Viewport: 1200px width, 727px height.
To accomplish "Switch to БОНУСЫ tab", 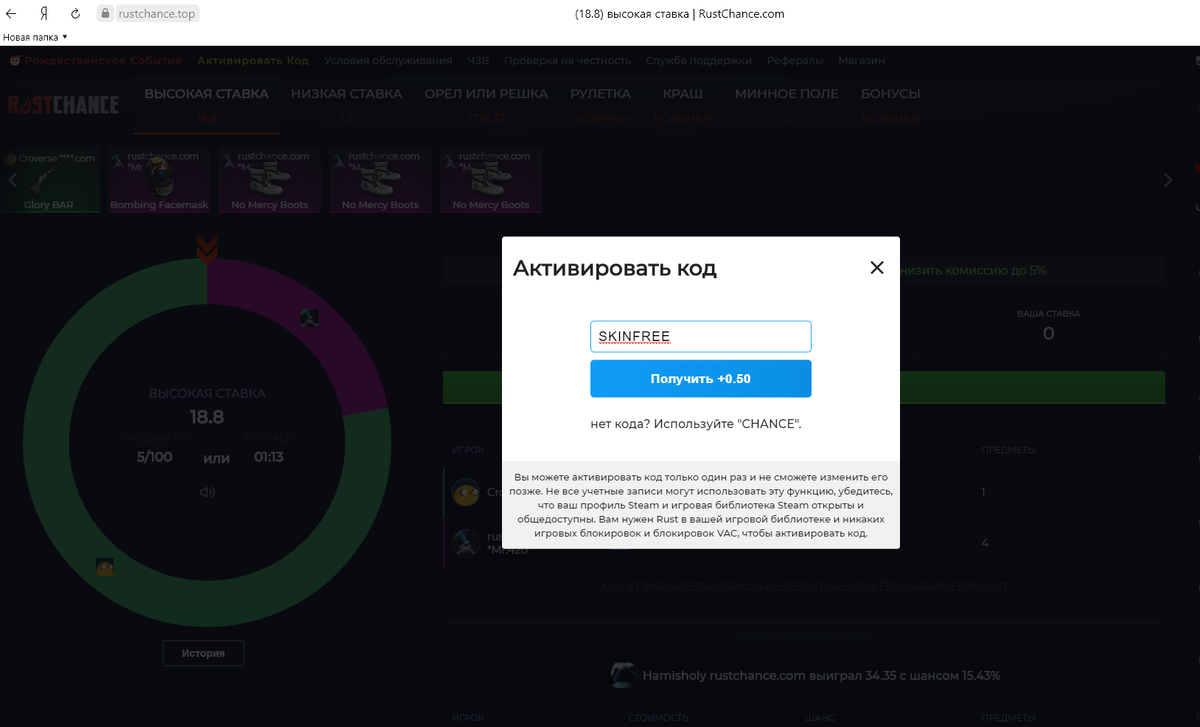I will [x=890, y=104].
